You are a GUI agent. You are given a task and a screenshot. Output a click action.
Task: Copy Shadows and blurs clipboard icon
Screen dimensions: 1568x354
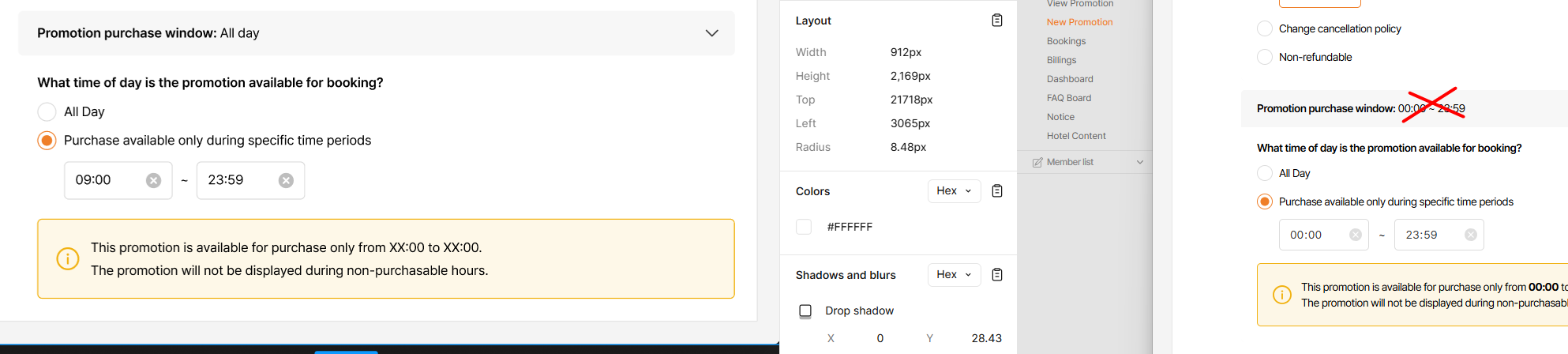(x=997, y=275)
